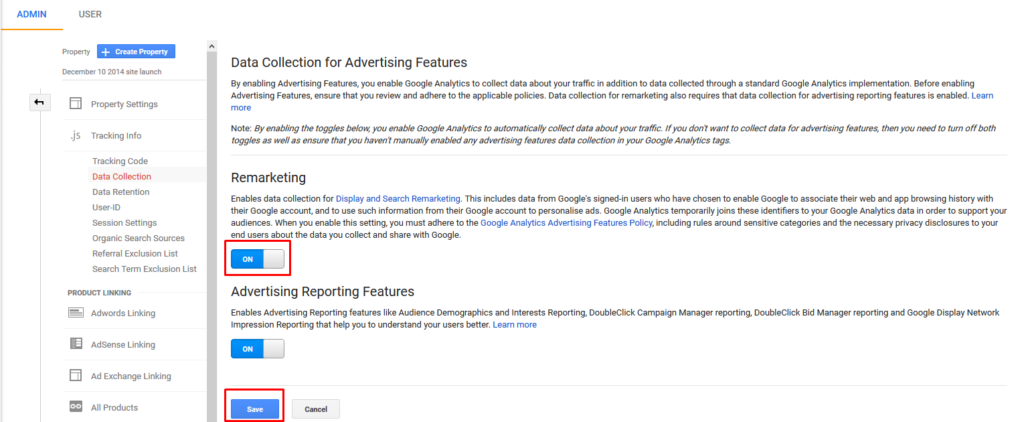Open Display and Search Remarketing link

[398, 198]
